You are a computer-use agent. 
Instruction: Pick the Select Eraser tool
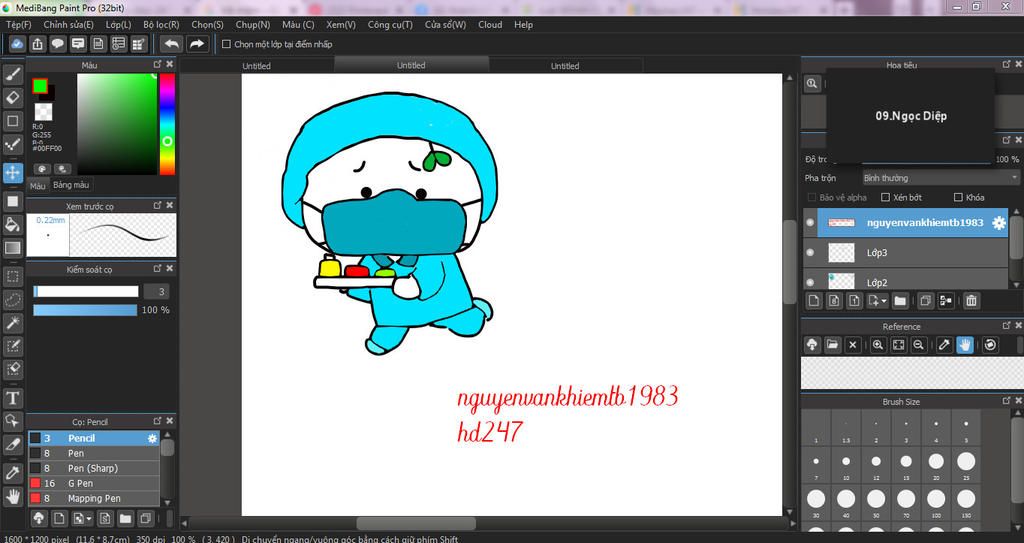(12, 369)
